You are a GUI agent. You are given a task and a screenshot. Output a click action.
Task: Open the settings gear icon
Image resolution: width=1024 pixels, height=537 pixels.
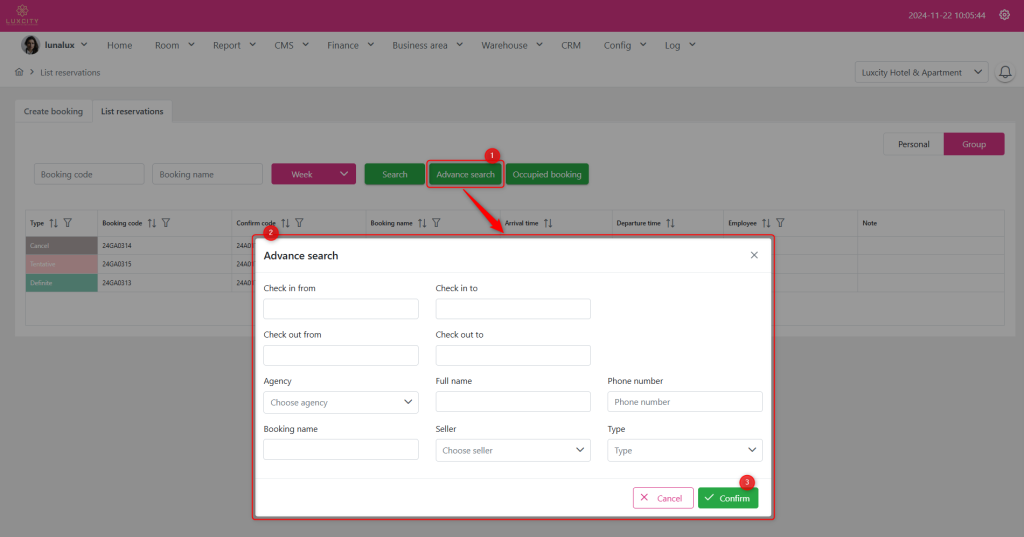click(1004, 15)
